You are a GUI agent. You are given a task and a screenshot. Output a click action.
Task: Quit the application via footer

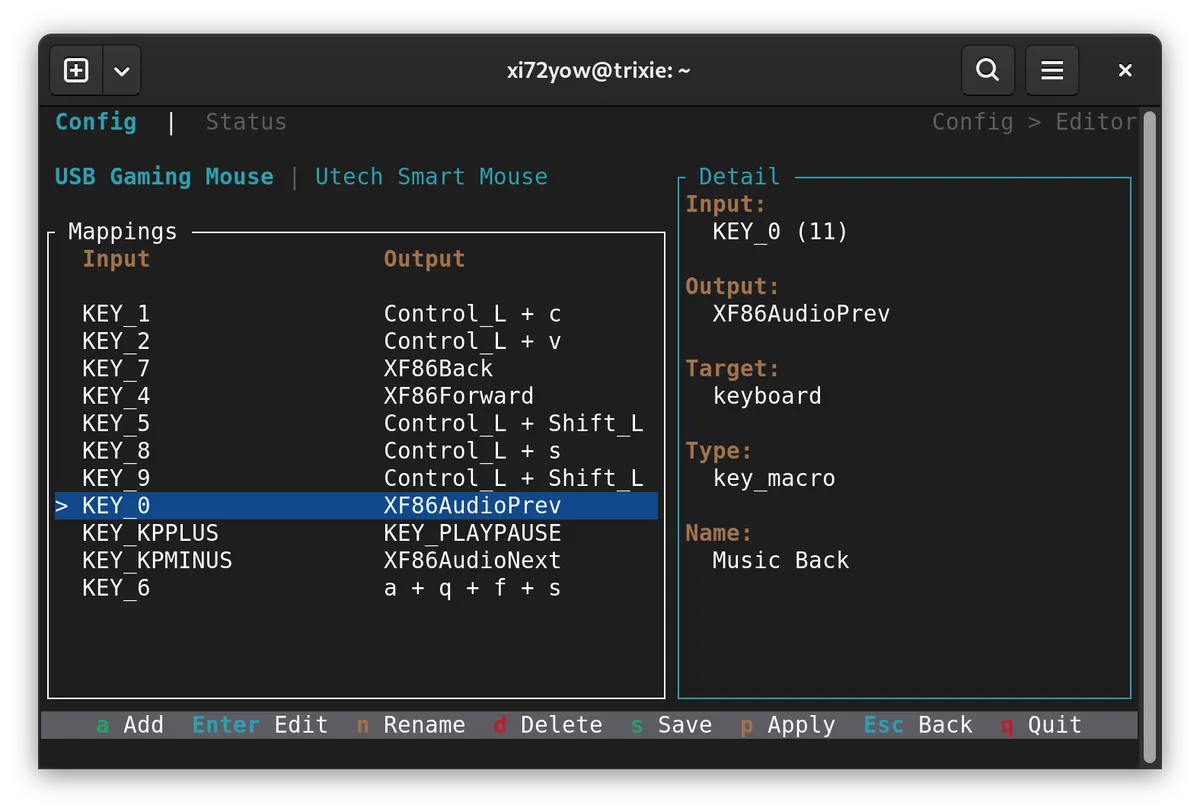(x=1041, y=724)
